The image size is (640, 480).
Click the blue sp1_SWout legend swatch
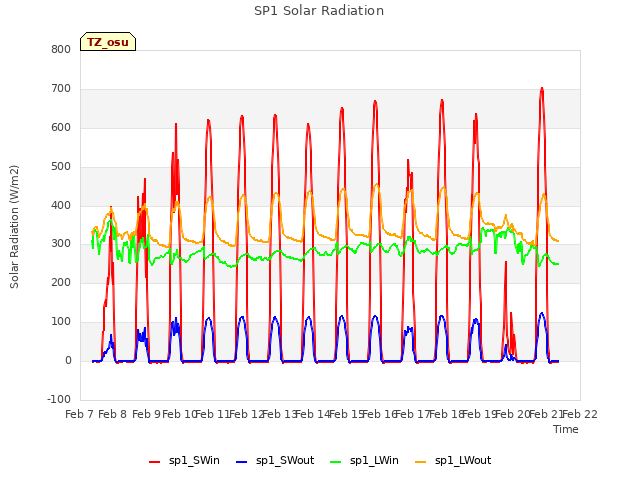tap(242, 462)
